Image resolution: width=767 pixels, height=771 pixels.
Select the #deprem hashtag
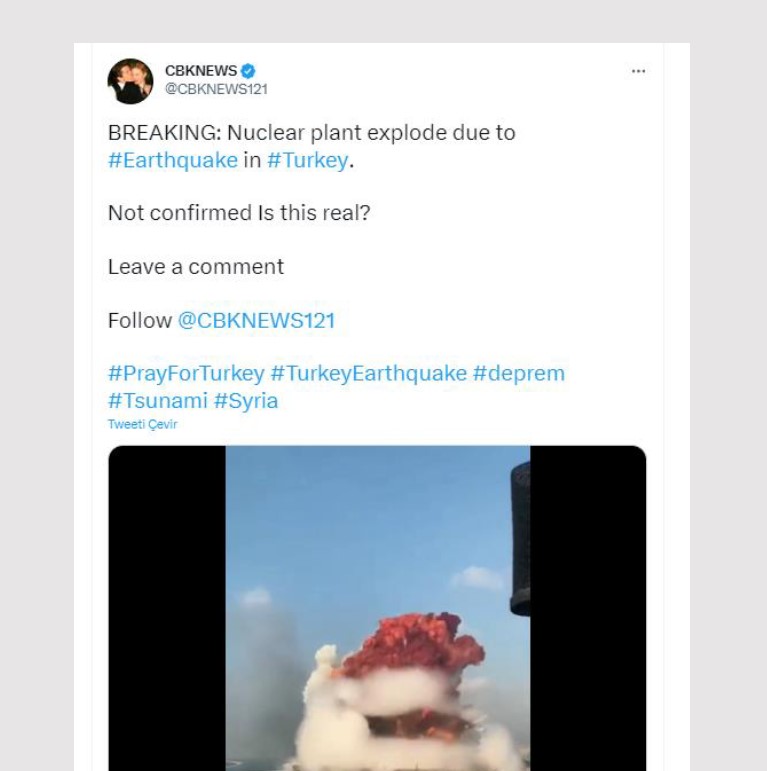click(x=518, y=373)
